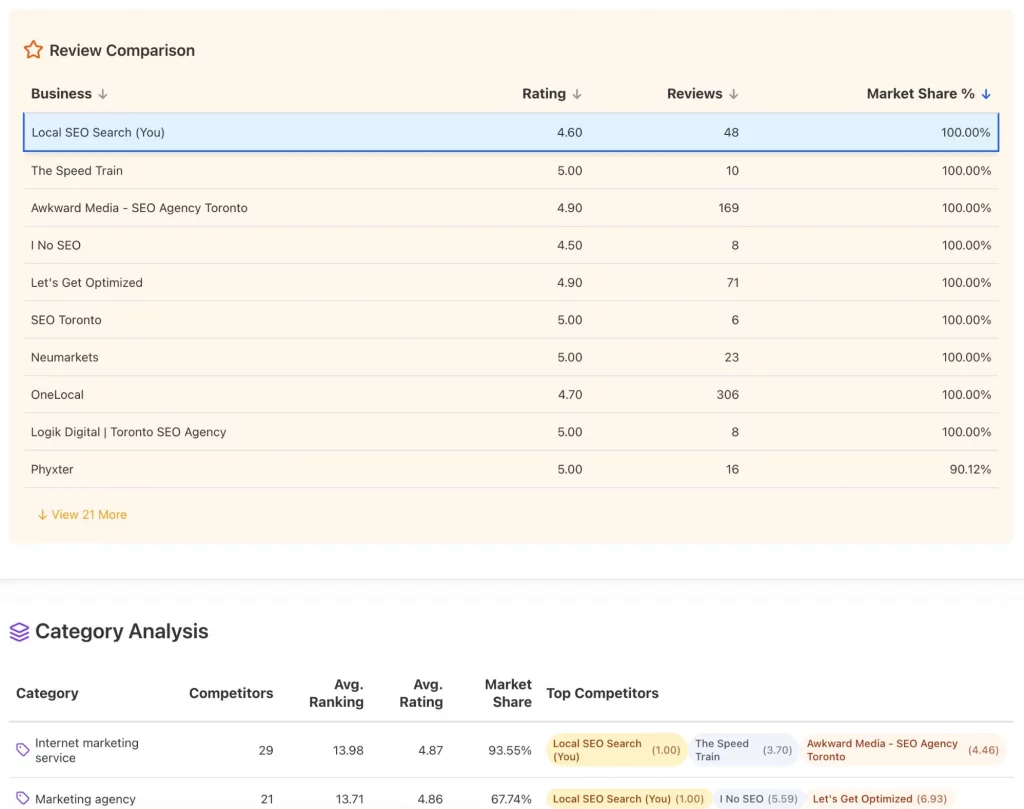Viewport: 1024px width, 809px height.
Task: Select the Let's Get Optimized row
Action: (x=511, y=282)
